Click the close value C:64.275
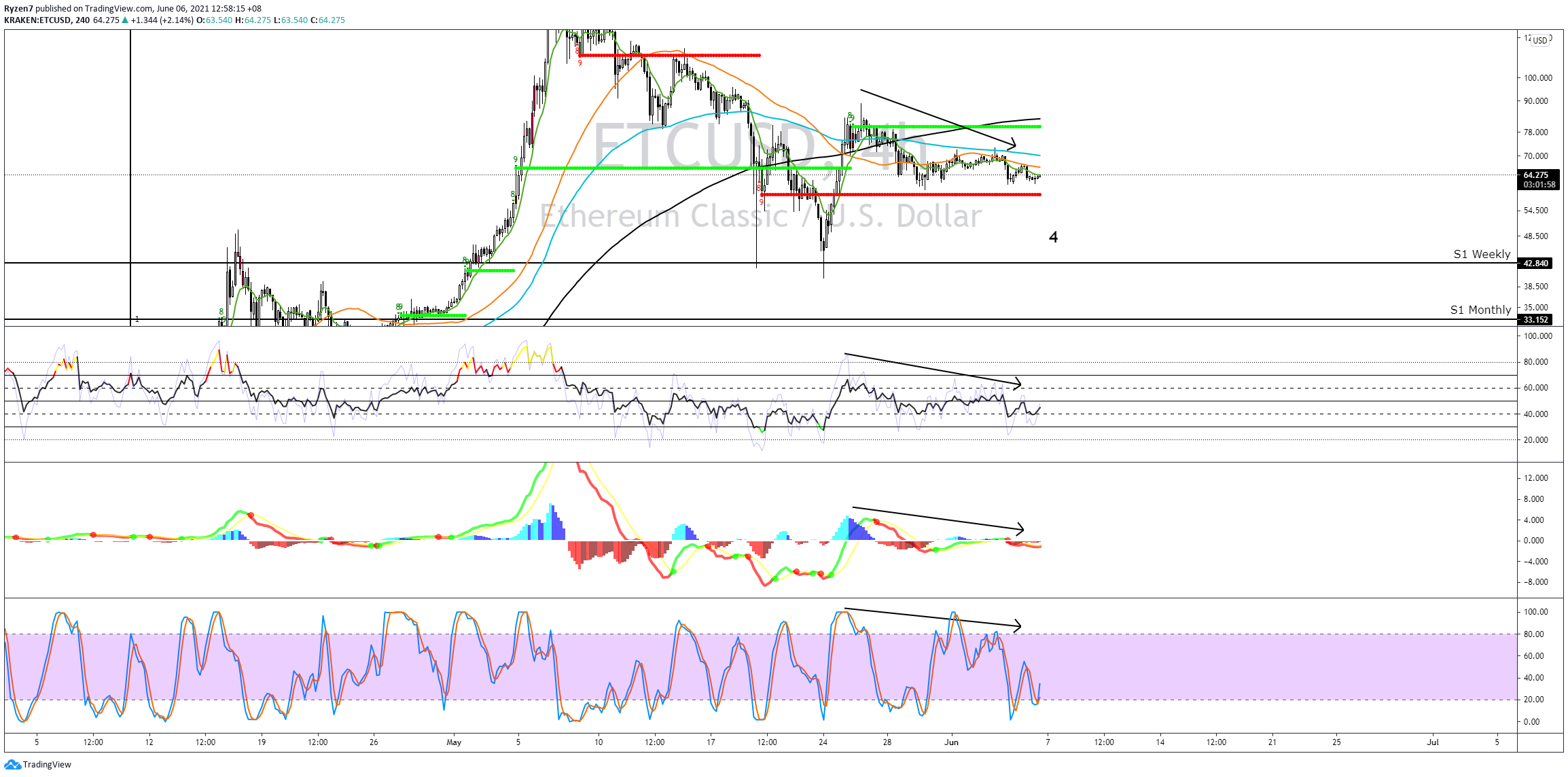The width and height of the screenshot is (1568, 777). [327, 20]
